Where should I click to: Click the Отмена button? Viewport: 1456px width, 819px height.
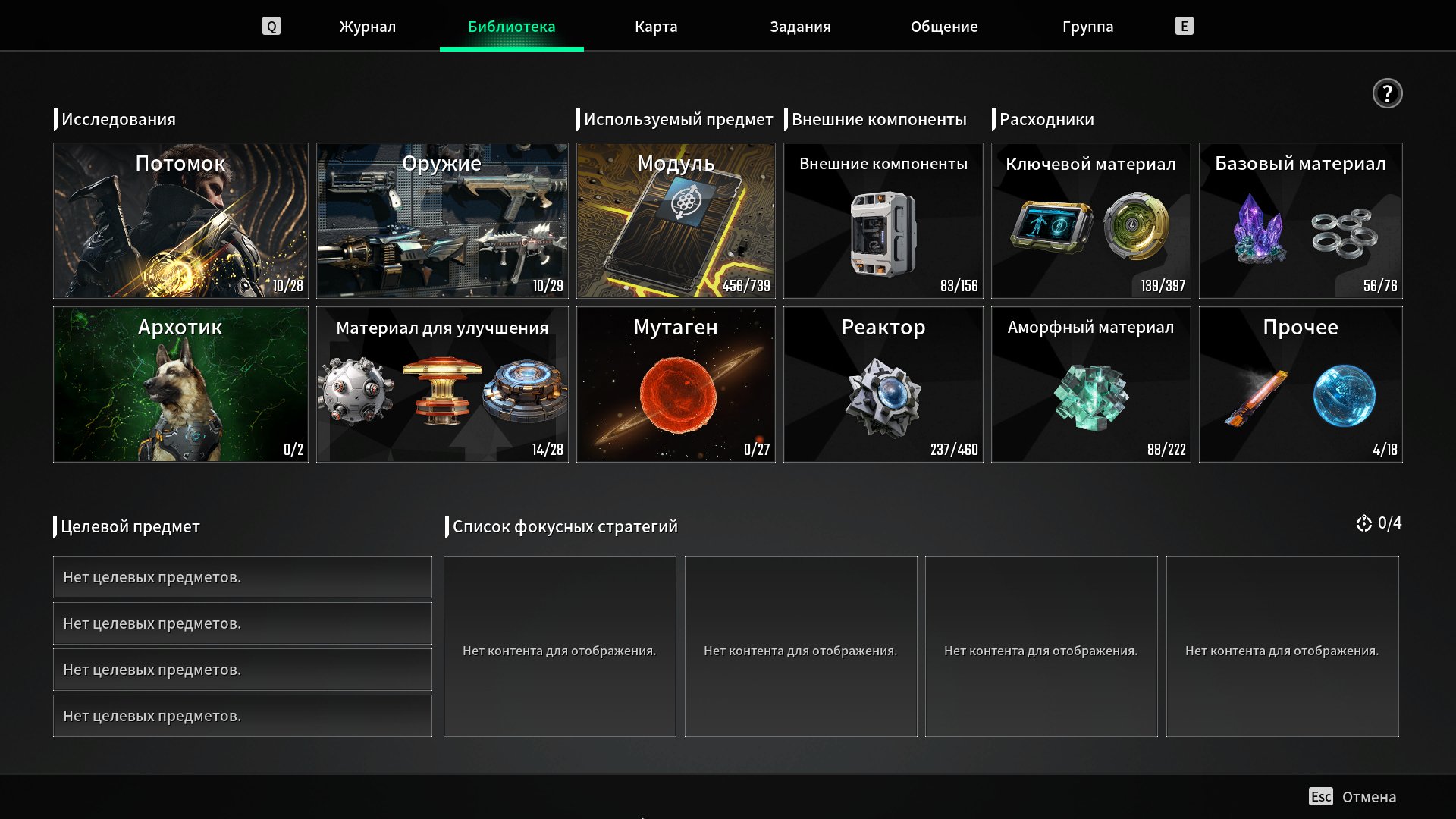1369,797
